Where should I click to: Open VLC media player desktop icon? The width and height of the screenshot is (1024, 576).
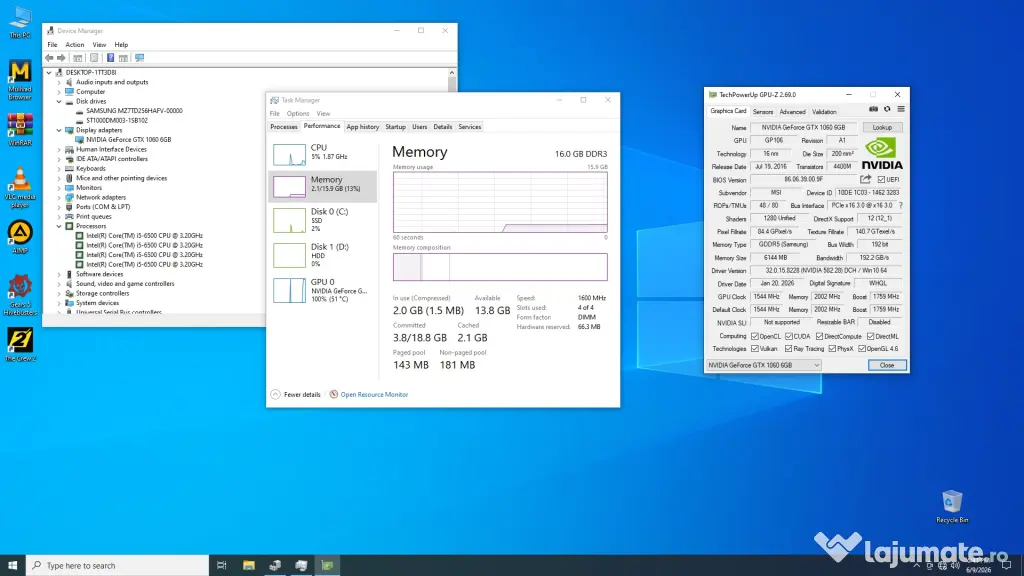[20, 187]
